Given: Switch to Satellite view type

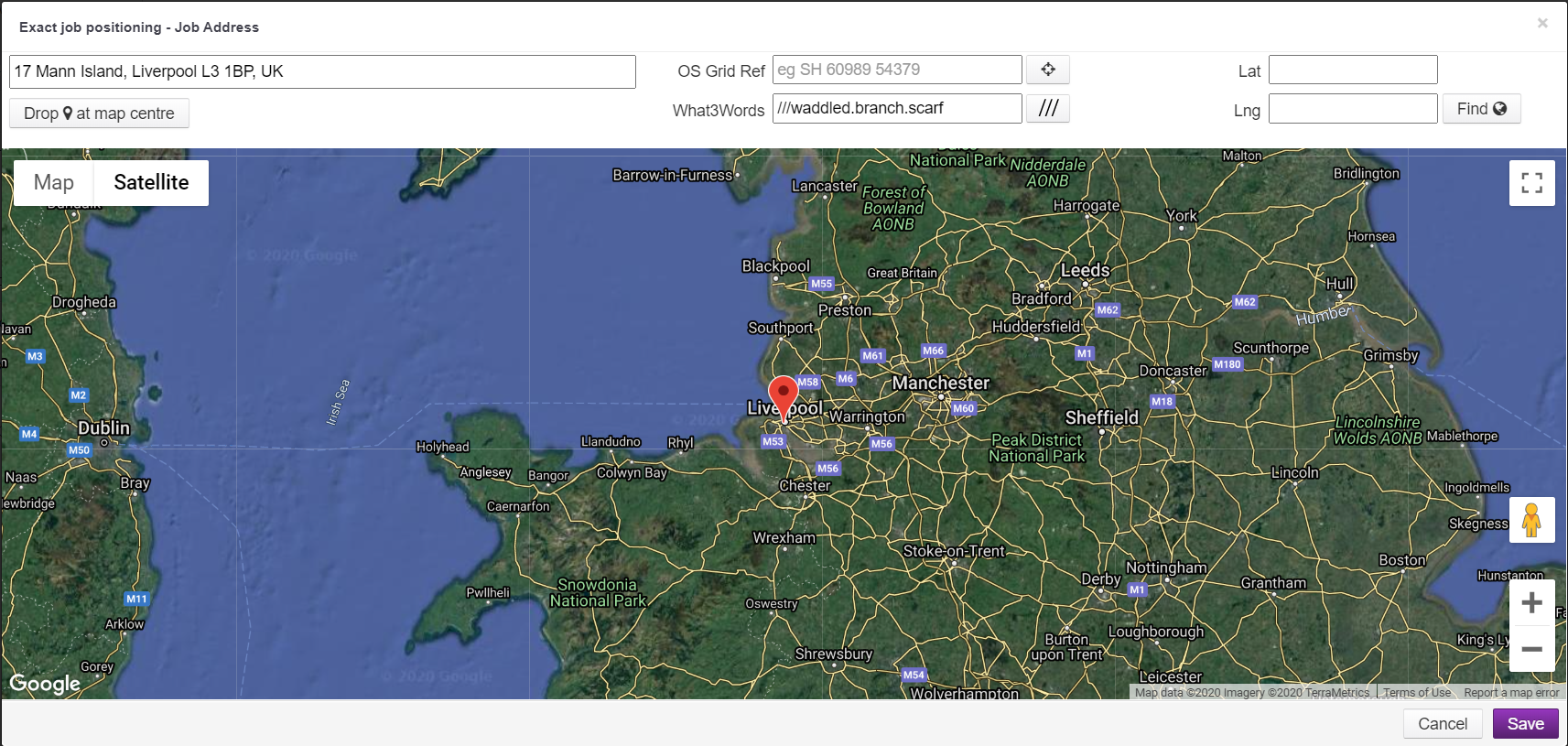Looking at the screenshot, I should click(x=151, y=183).
